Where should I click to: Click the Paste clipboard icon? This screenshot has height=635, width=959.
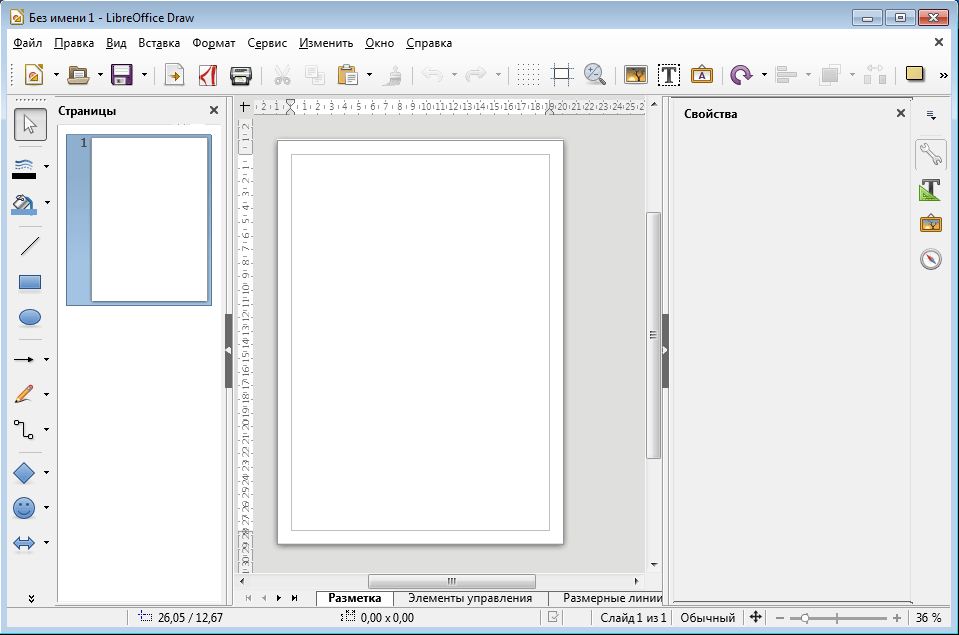[x=347, y=75]
